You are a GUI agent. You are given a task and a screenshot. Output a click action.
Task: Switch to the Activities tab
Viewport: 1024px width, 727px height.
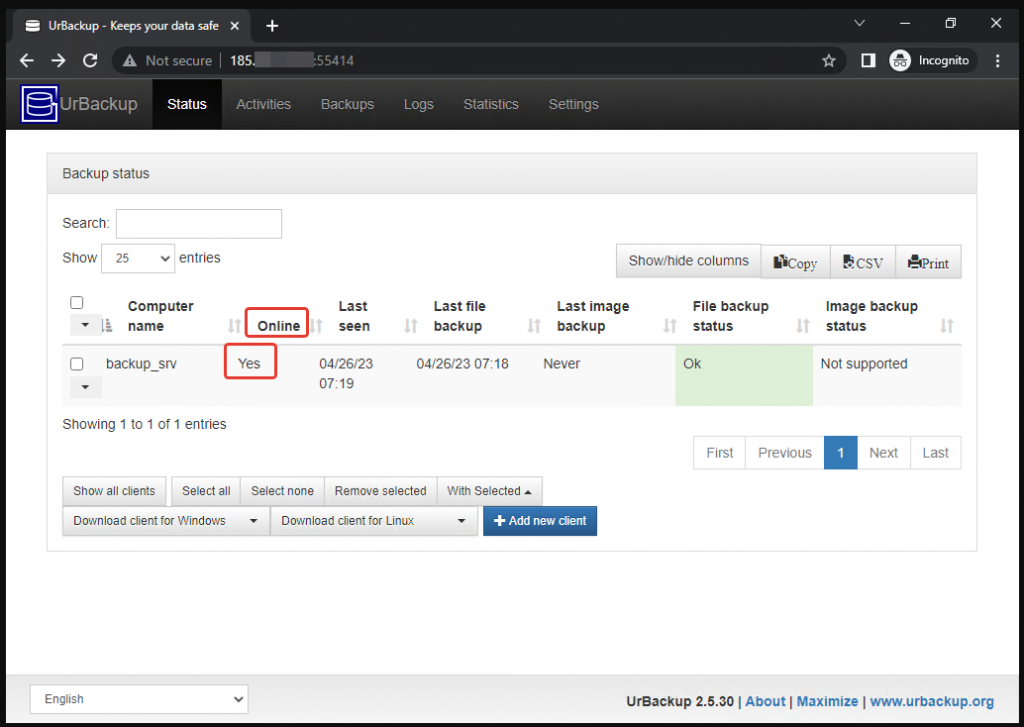tap(263, 104)
